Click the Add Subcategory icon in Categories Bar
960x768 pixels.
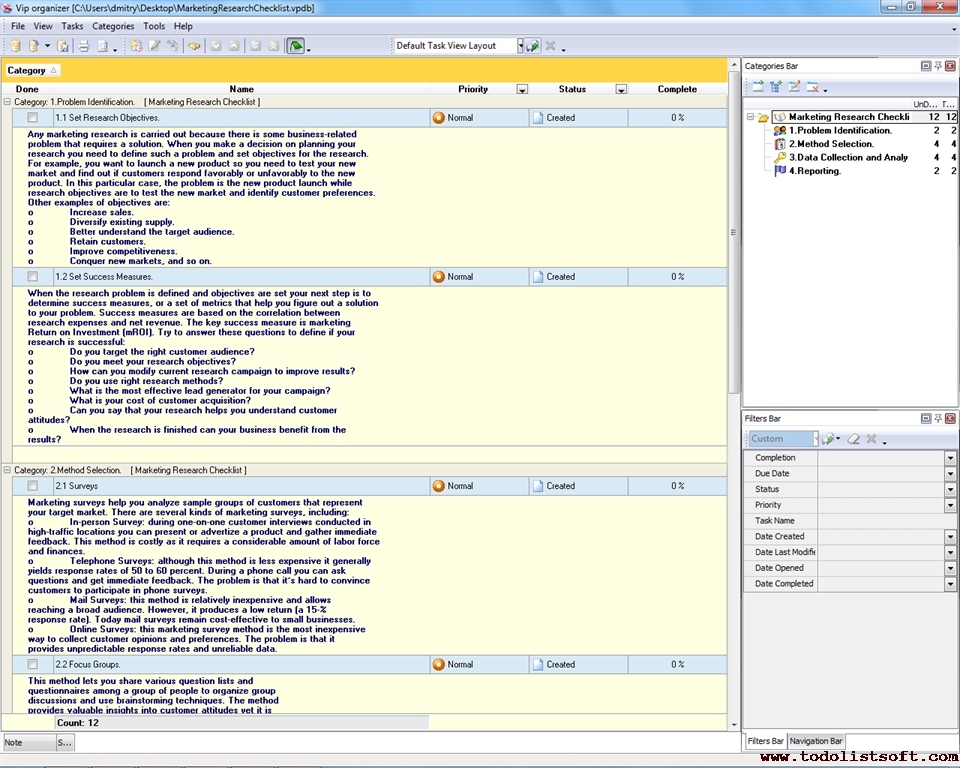click(x=776, y=87)
